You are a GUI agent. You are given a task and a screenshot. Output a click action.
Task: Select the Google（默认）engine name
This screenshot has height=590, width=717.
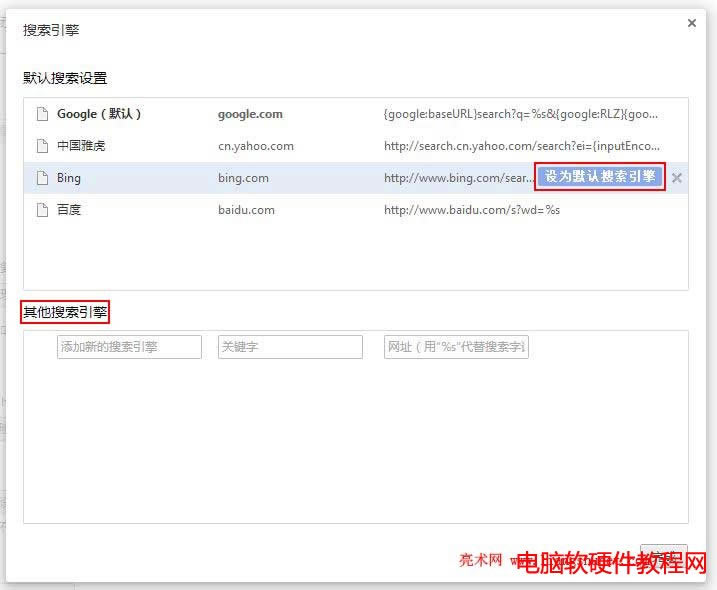coord(99,114)
